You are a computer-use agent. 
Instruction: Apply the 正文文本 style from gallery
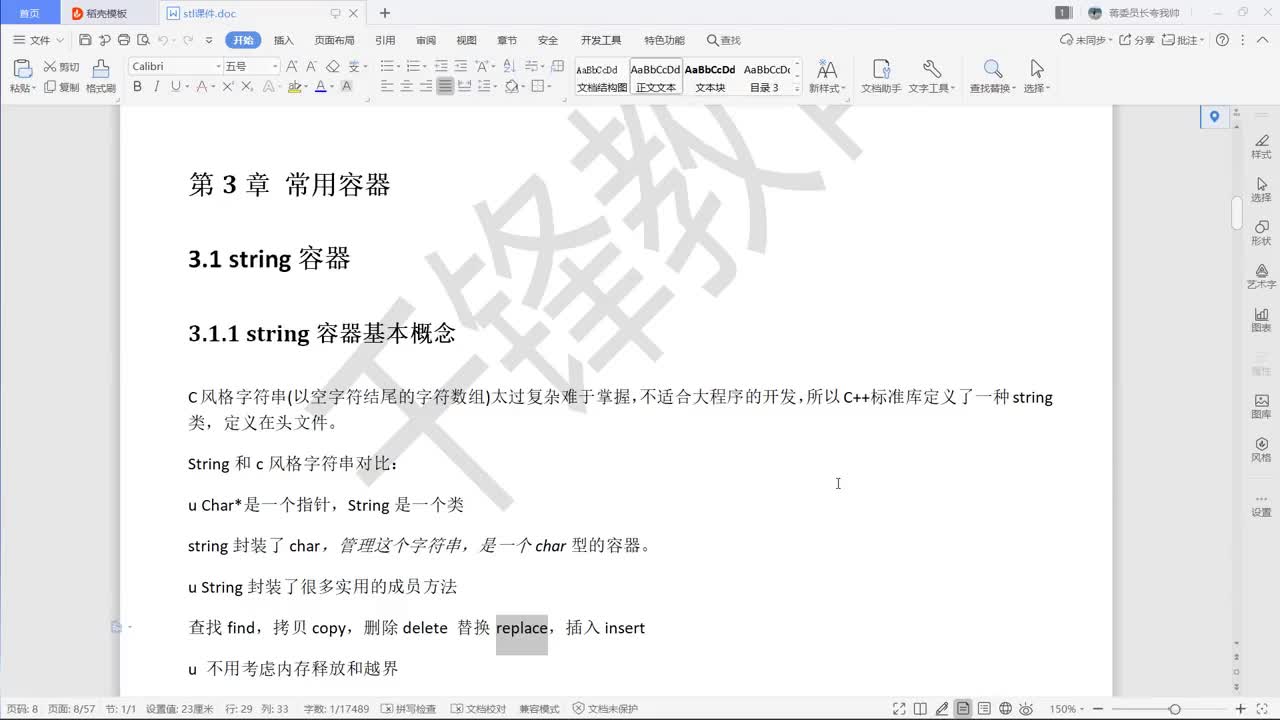pyautogui.click(x=656, y=77)
